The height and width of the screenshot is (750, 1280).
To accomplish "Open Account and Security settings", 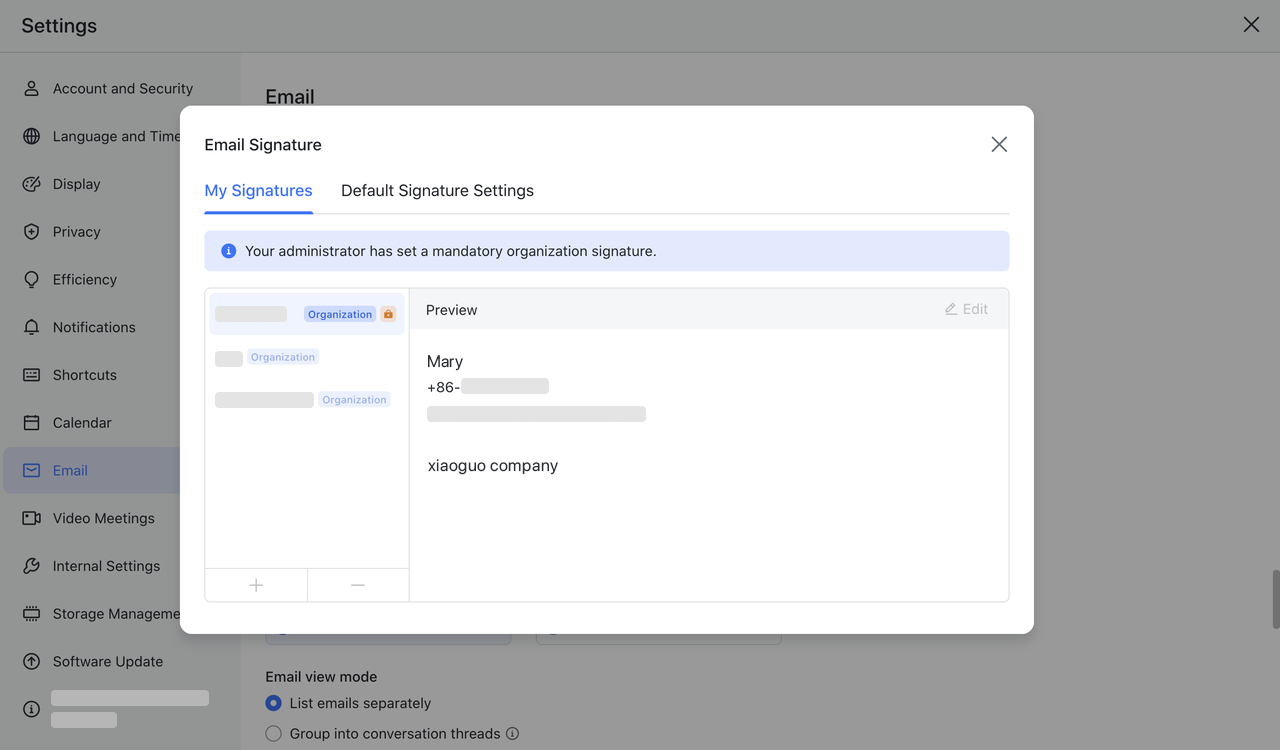I will (x=122, y=88).
